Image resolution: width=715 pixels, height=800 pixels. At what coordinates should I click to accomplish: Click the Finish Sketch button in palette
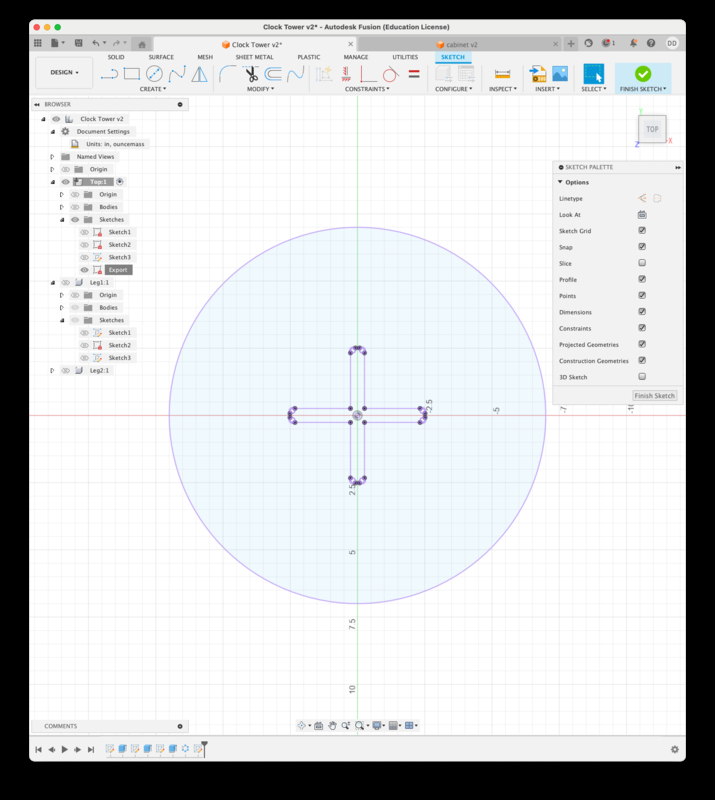click(654, 395)
